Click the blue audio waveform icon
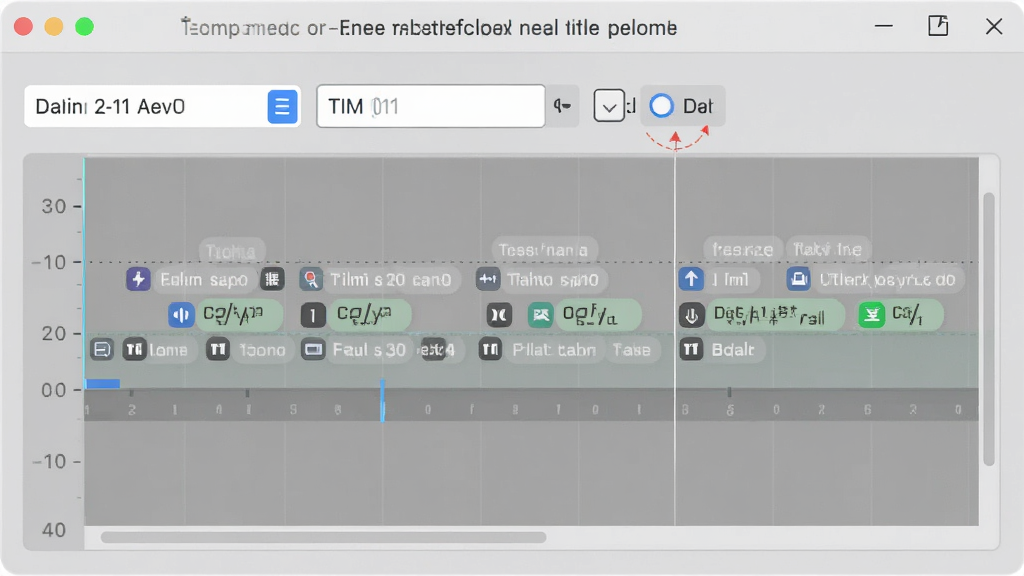Screen dimensions: 1024x576 coord(181,315)
